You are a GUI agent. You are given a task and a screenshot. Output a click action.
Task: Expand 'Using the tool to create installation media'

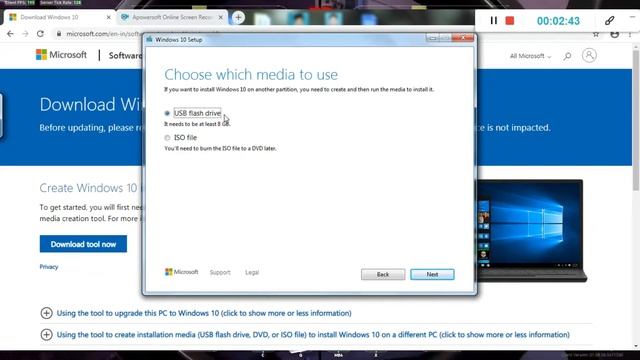pyautogui.click(x=305, y=335)
